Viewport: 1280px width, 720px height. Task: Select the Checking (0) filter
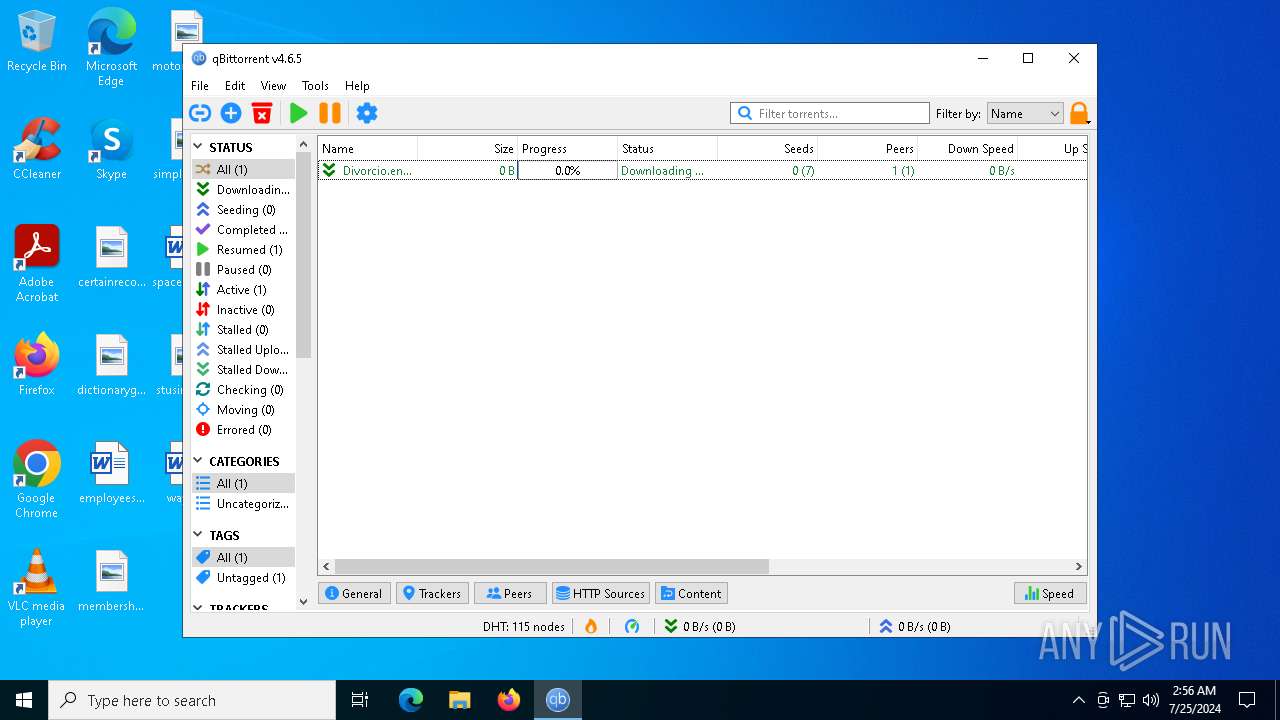(x=243, y=389)
